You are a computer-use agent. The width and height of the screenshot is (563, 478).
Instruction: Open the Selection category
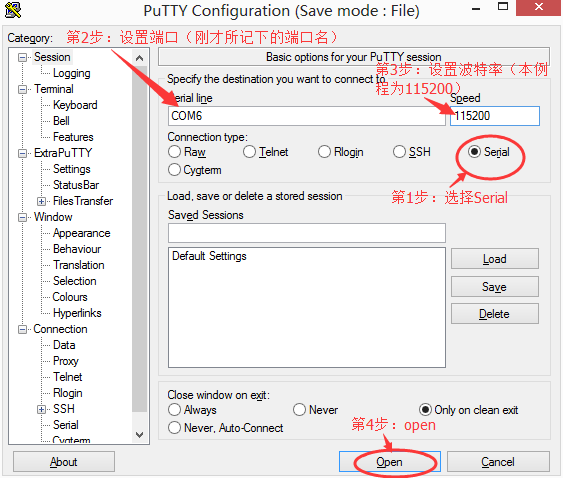click(x=74, y=281)
